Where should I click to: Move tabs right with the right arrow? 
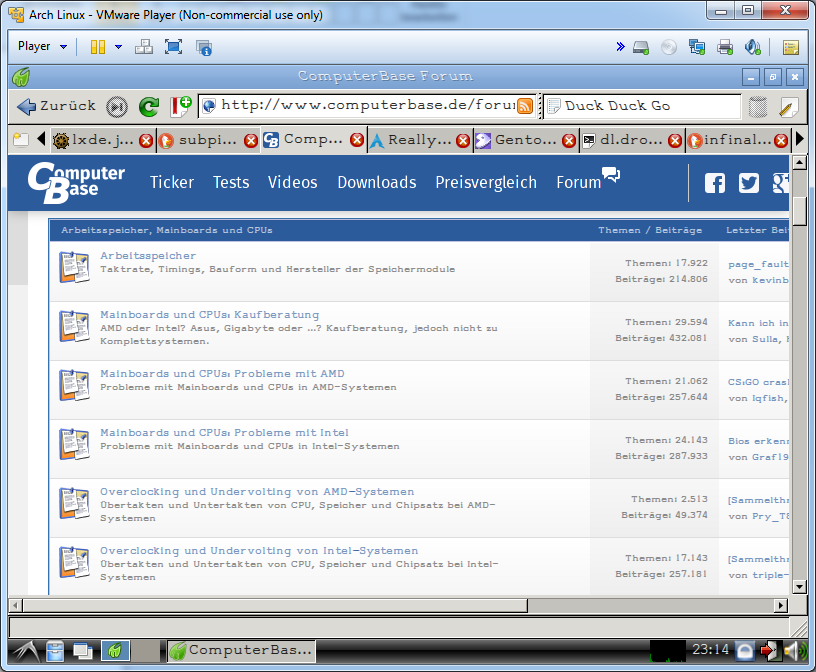coord(800,139)
